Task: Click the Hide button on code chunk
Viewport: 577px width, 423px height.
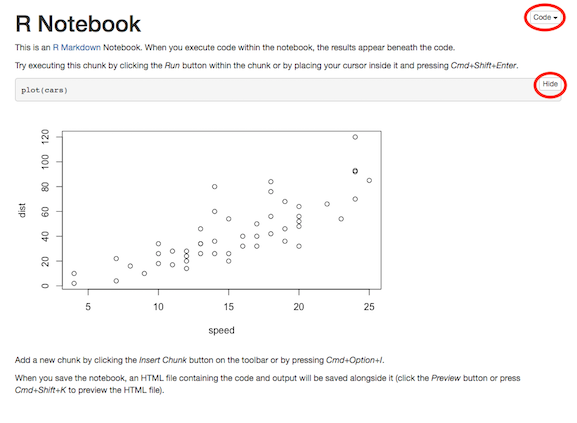Action: coord(550,84)
